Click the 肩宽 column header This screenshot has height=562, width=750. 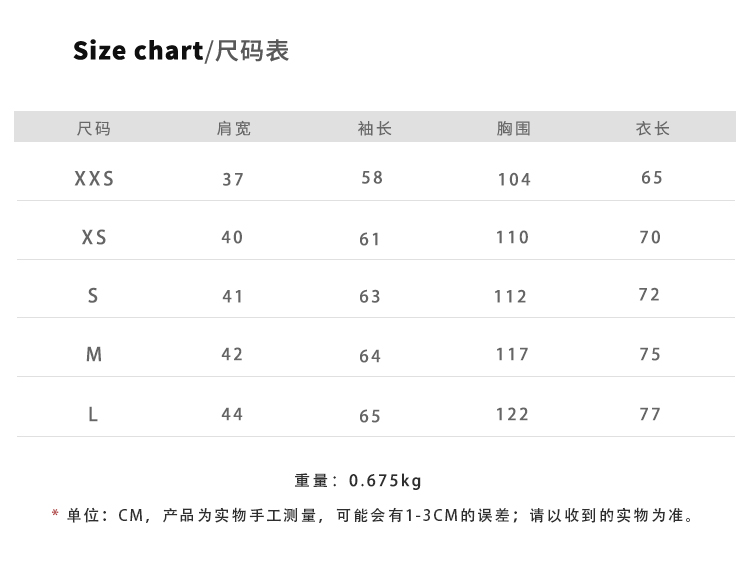pyautogui.click(x=233, y=128)
